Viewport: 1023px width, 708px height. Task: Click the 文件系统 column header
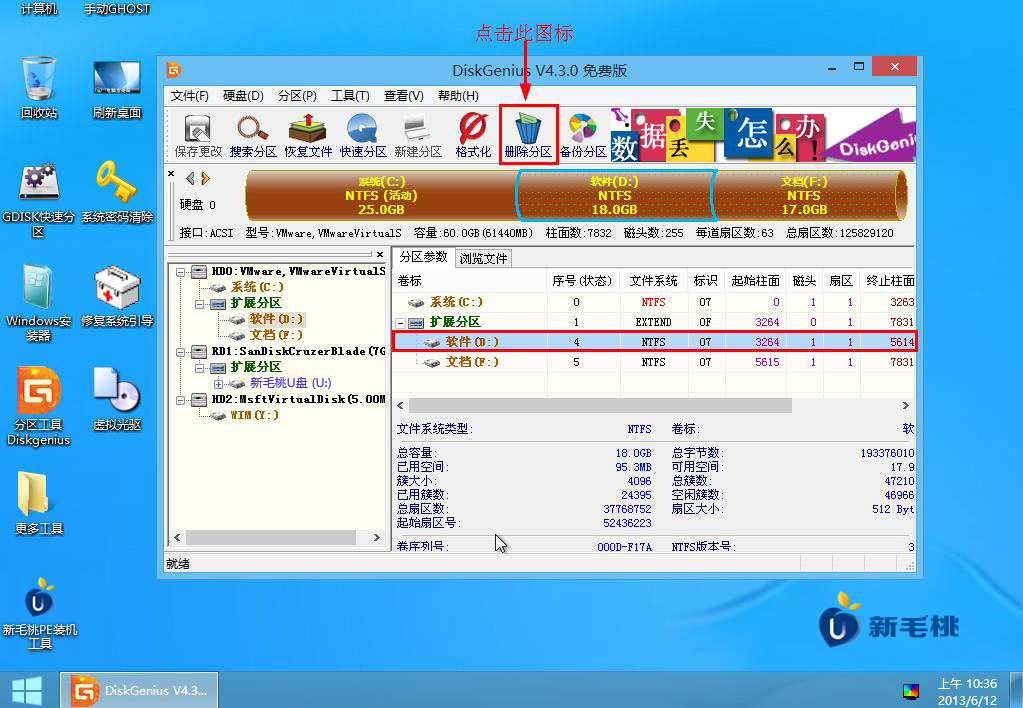pyautogui.click(x=653, y=281)
